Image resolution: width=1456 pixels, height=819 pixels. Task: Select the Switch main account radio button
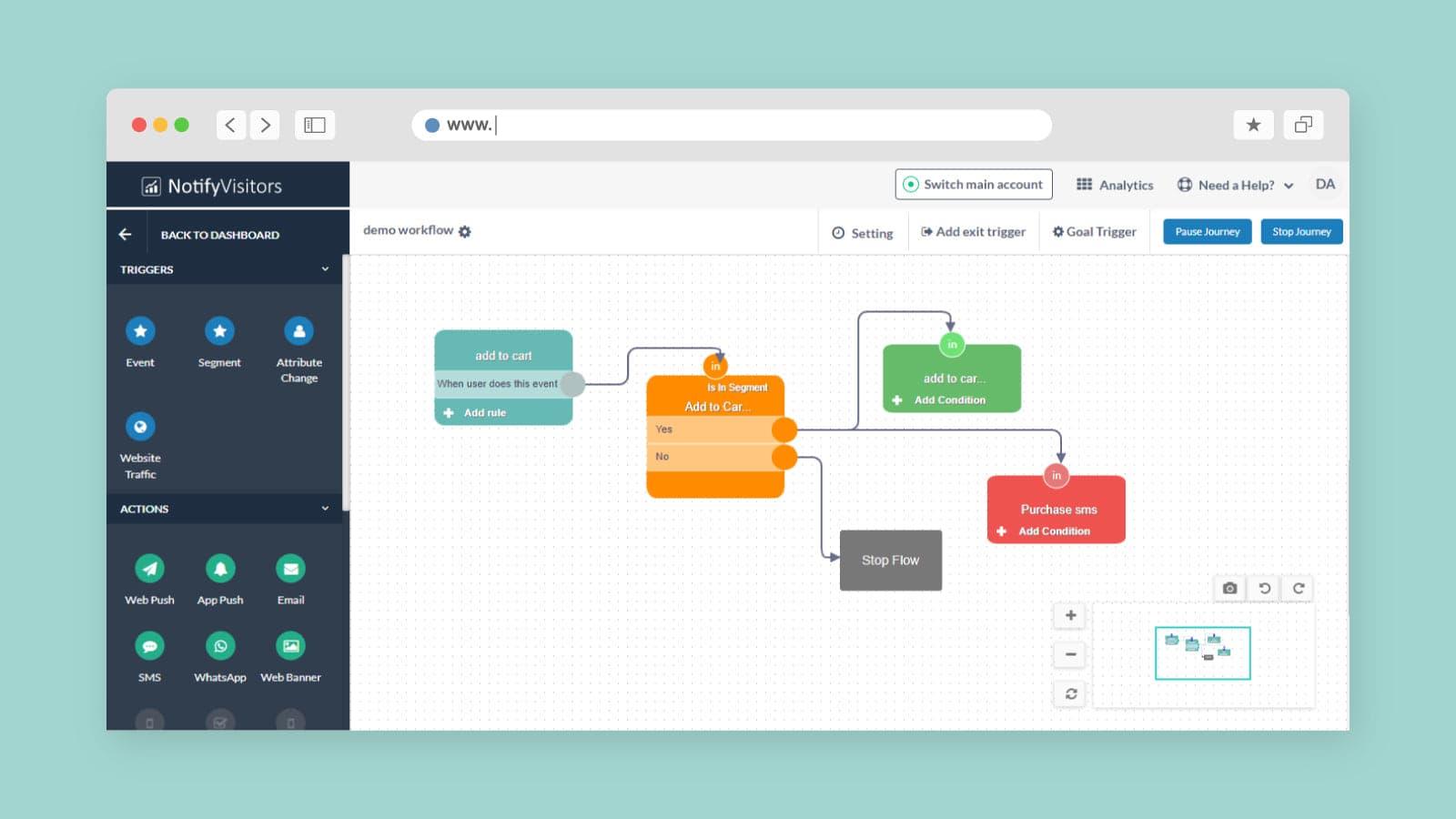(910, 184)
